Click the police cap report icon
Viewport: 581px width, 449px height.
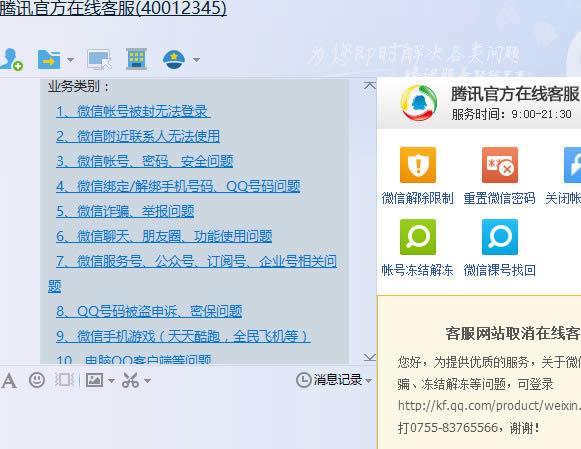tap(174, 59)
